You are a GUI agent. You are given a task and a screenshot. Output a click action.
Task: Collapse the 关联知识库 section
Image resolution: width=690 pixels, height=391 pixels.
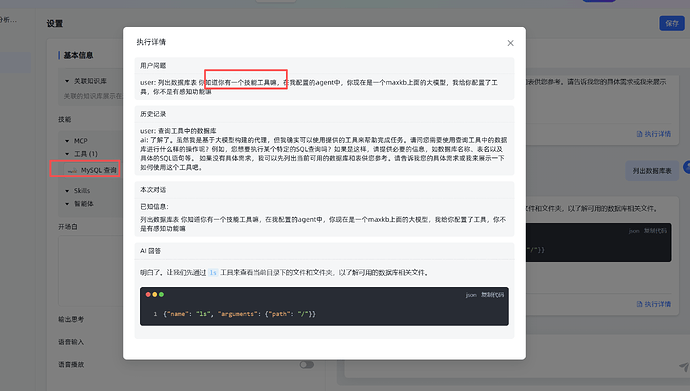pos(67,81)
